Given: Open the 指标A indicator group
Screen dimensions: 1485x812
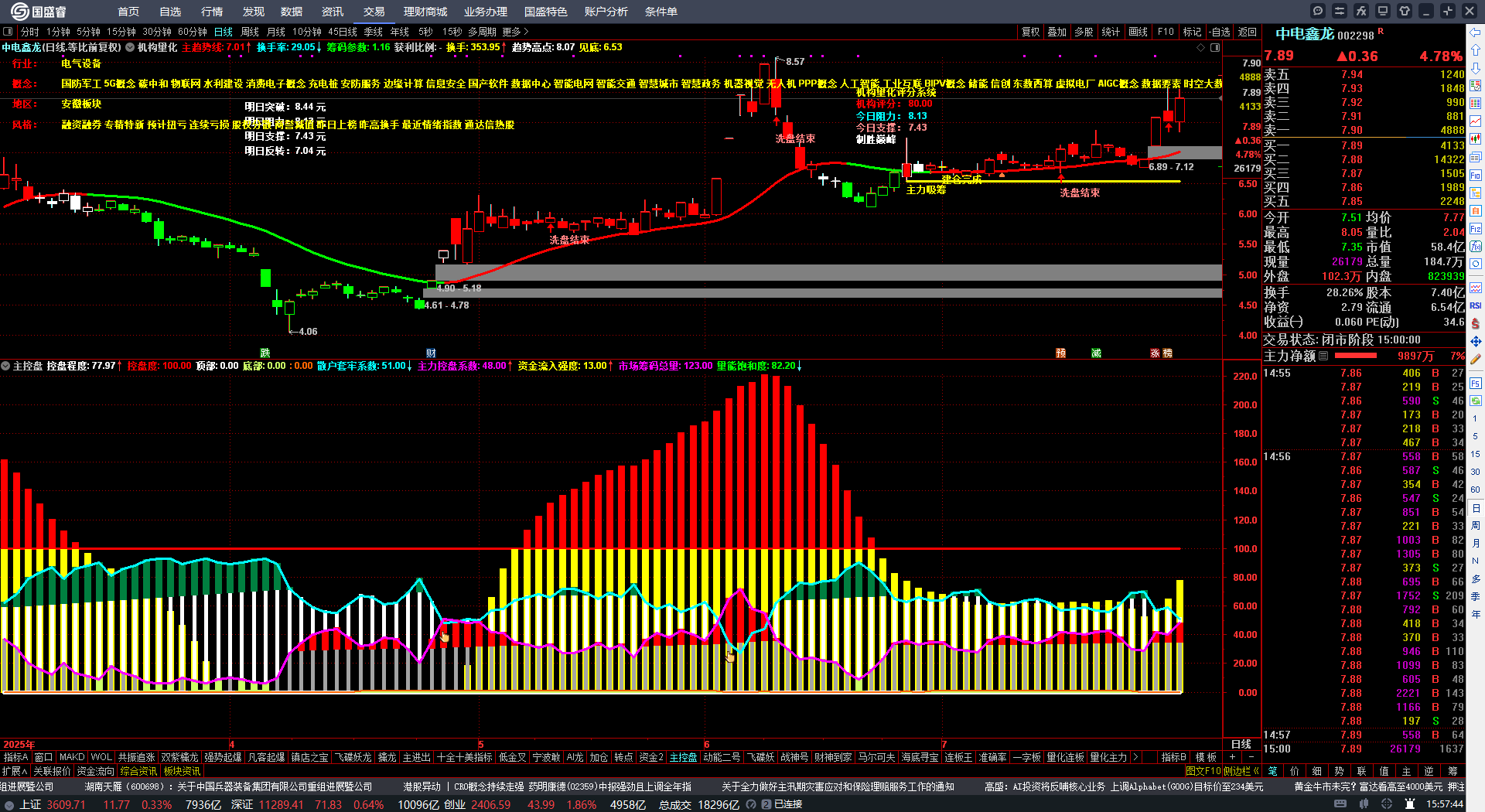Looking at the screenshot, I should point(15,757).
